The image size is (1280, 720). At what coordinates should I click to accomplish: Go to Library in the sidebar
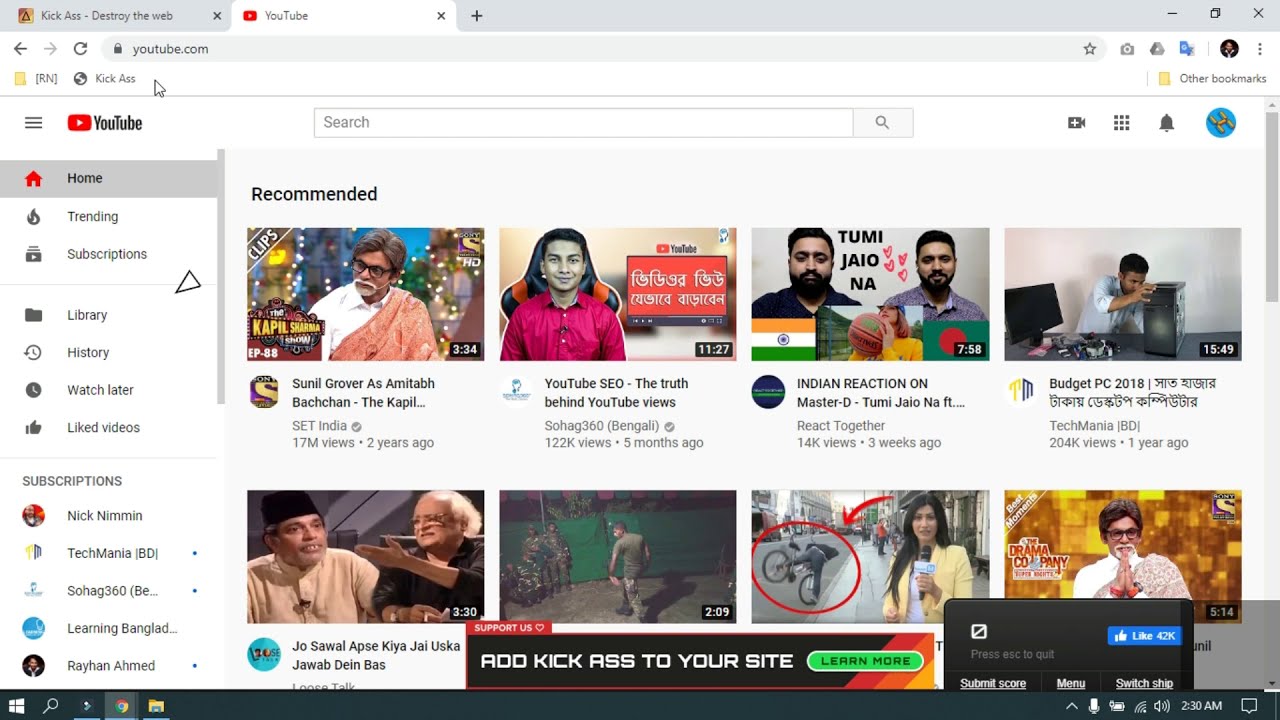point(108,315)
